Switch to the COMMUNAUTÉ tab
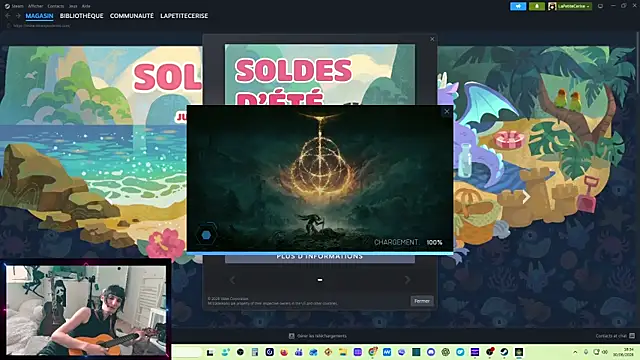Image resolution: width=640 pixels, height=360 pixels. 132,16
